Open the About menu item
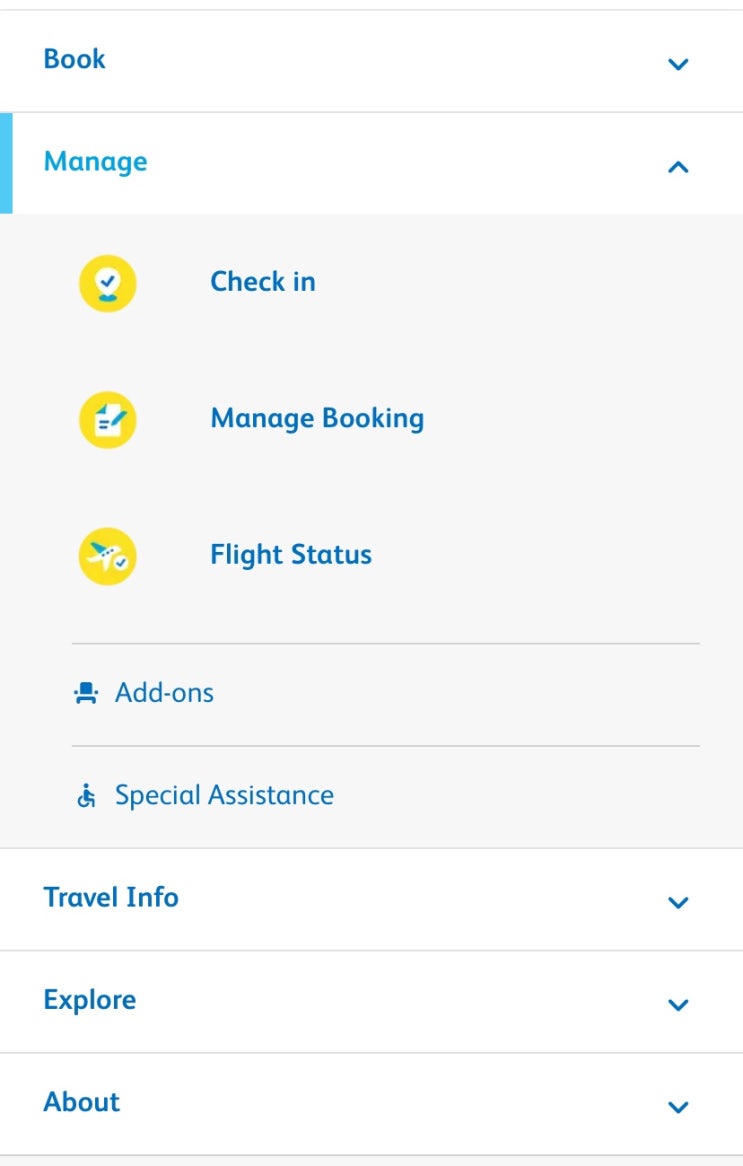 point(82,1102)
